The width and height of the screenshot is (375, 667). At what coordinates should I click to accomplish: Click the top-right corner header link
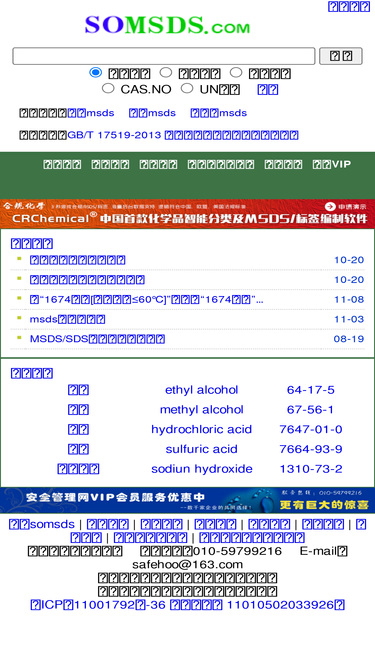pos(349,6)
